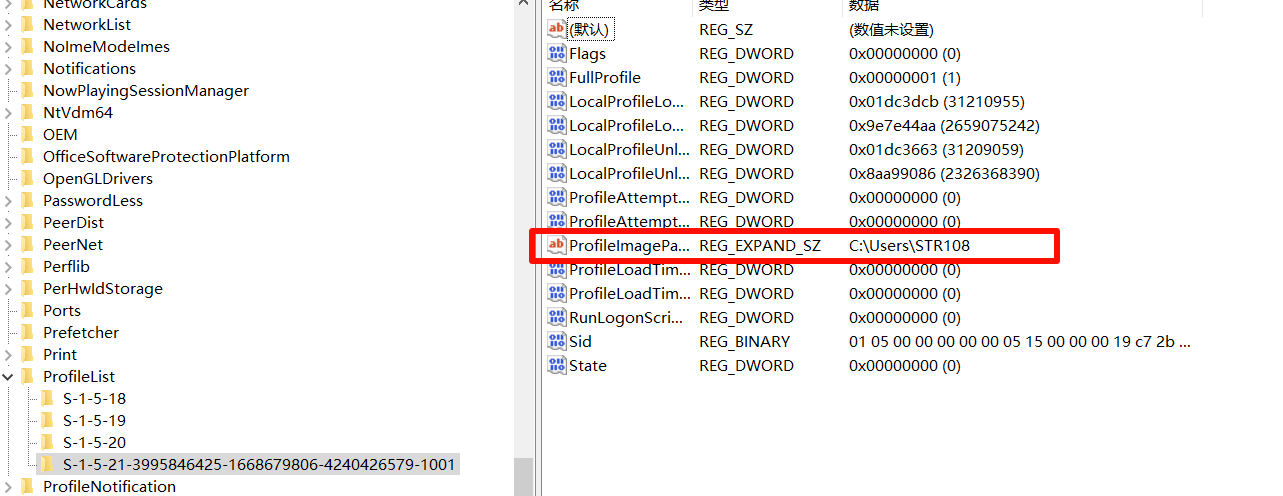This screenshot has height=496, width=1283.
Task: Click the ProfileImagePath string value icon
Action: point(557,246)
